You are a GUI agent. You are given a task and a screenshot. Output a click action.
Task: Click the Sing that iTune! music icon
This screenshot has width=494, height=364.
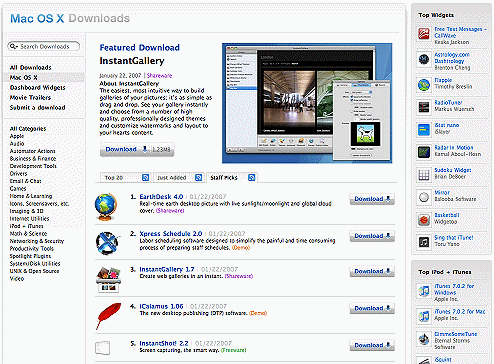tap(424, 242)
